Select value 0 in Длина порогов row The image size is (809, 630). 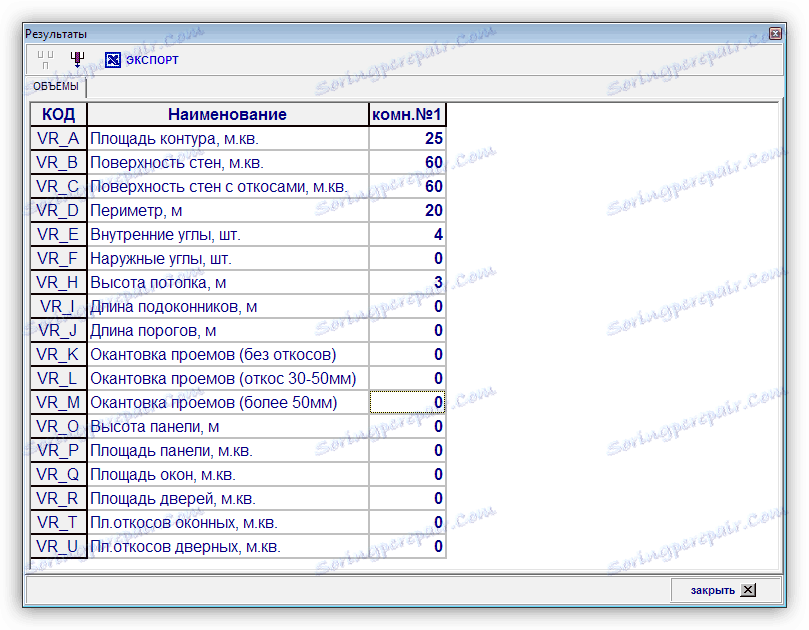pyautogui.click(x=407, y=331)
